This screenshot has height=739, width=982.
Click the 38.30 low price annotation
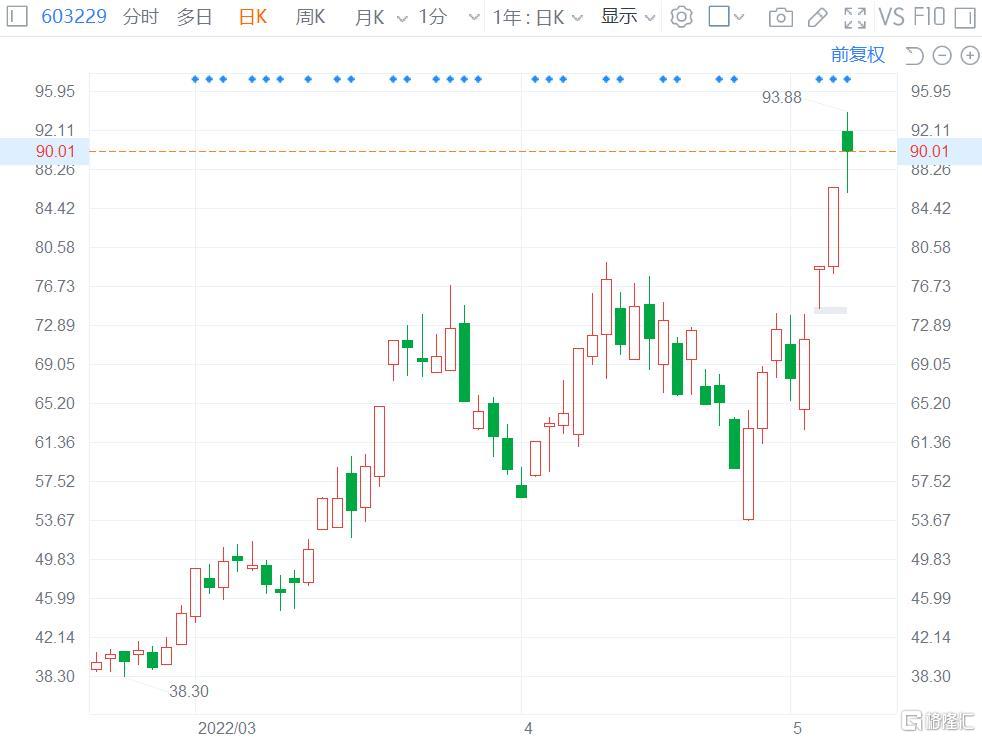tap(189, 691)
